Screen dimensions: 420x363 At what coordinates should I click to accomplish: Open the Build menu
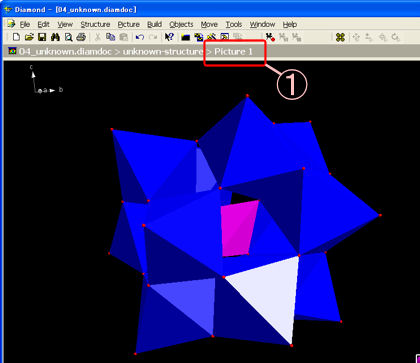point(154,24)
